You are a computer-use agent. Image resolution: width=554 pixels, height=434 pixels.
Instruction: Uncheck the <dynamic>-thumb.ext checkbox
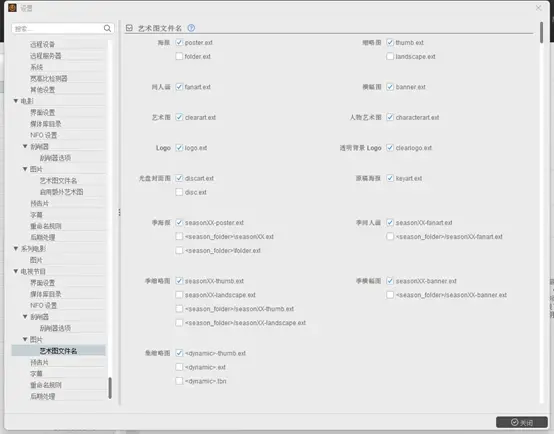tap(179, 353)
